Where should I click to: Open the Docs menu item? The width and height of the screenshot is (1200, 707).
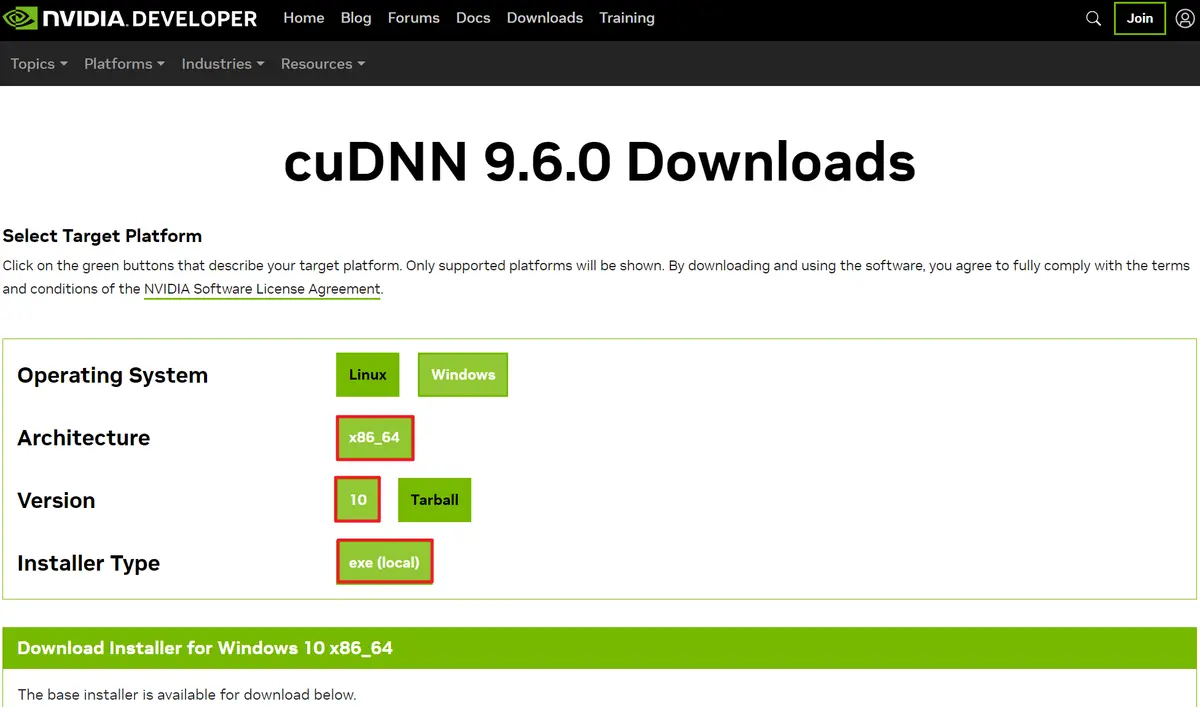point(473,18)
